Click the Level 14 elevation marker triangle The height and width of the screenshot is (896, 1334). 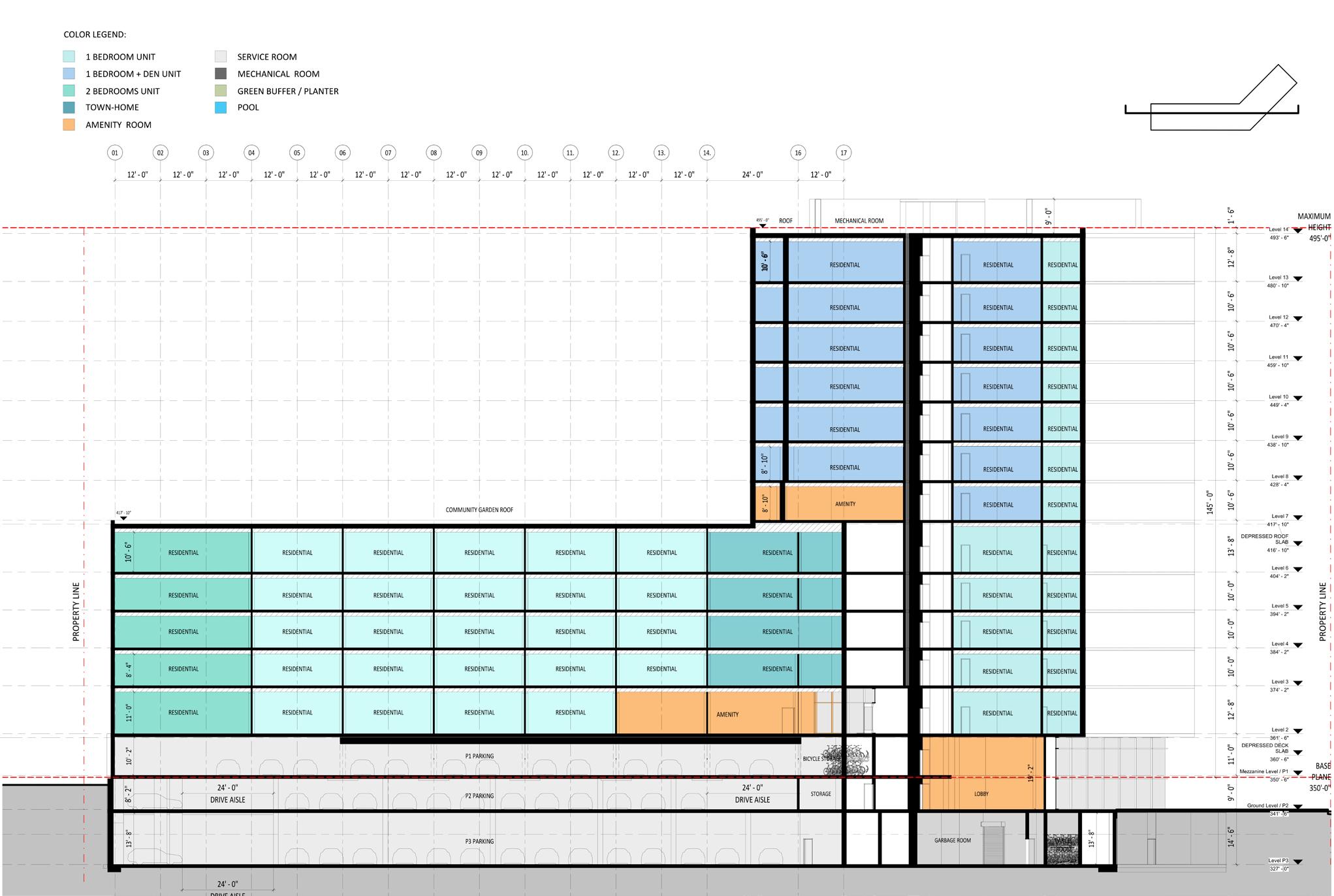pos(1297,231)
